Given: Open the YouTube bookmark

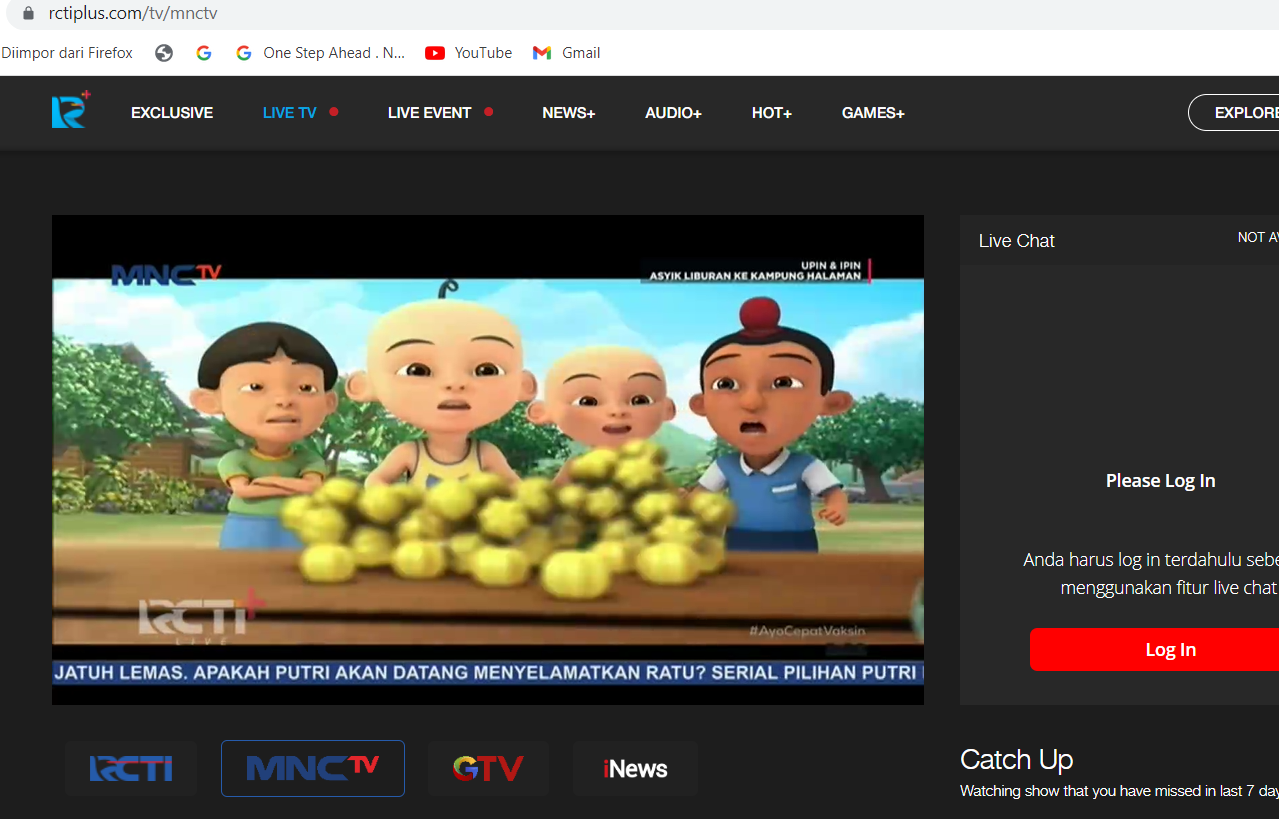Looking at the screenshot, I should [x=469, y=53].
